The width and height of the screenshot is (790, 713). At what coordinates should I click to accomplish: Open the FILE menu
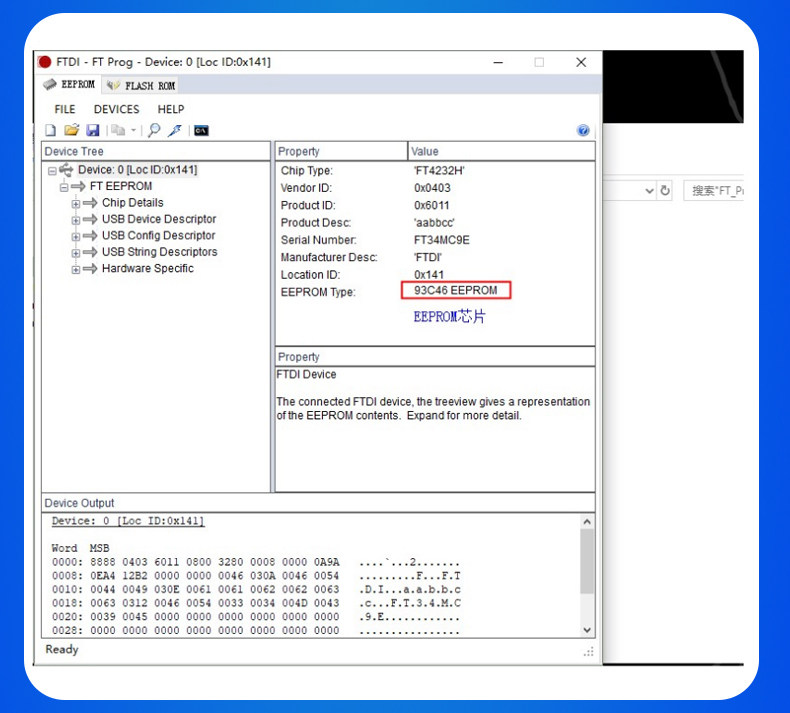coord(65,109)
